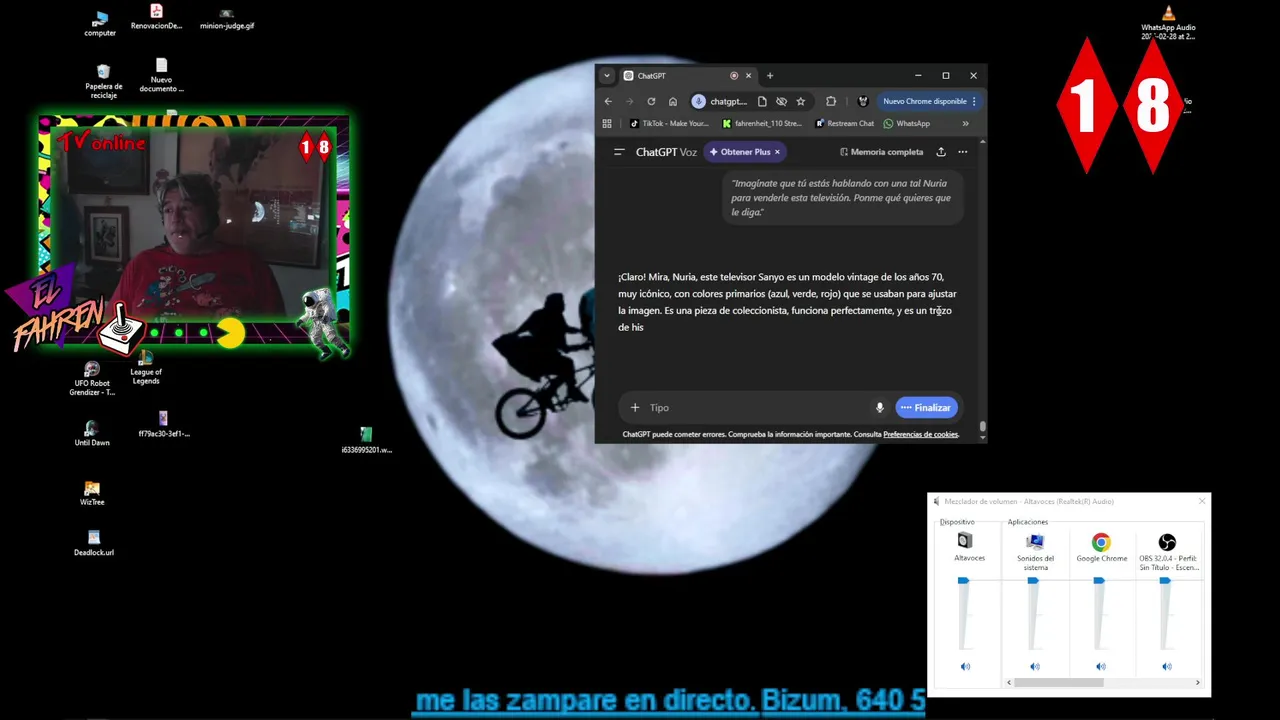Select the League of Legends desktop shortcut
1280x720 pixels.
(x=146, y=368)
